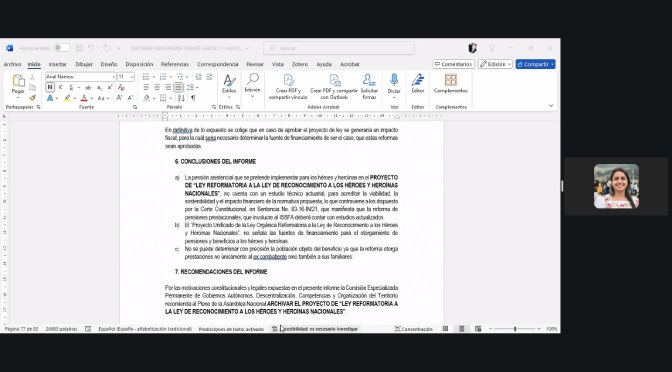Click Crear PDF y compartir con Outlook
Screen dimensions: 672x372
(x=334, y=87)
